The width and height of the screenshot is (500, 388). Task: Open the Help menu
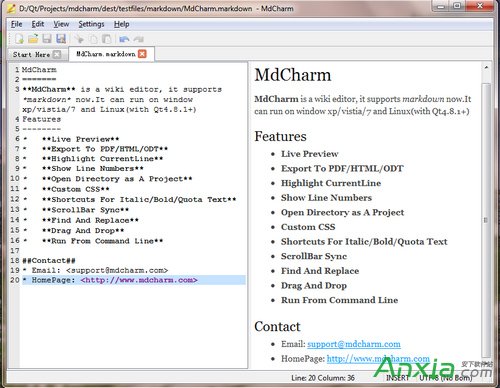tap(122, 24)
